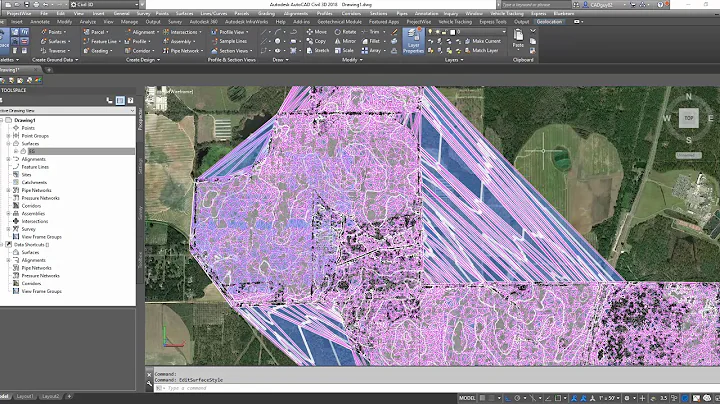Viewport: 720px width, 404px height.
Task: Click the Erase tool in Modify panel
Action: [x=394, y=32]
